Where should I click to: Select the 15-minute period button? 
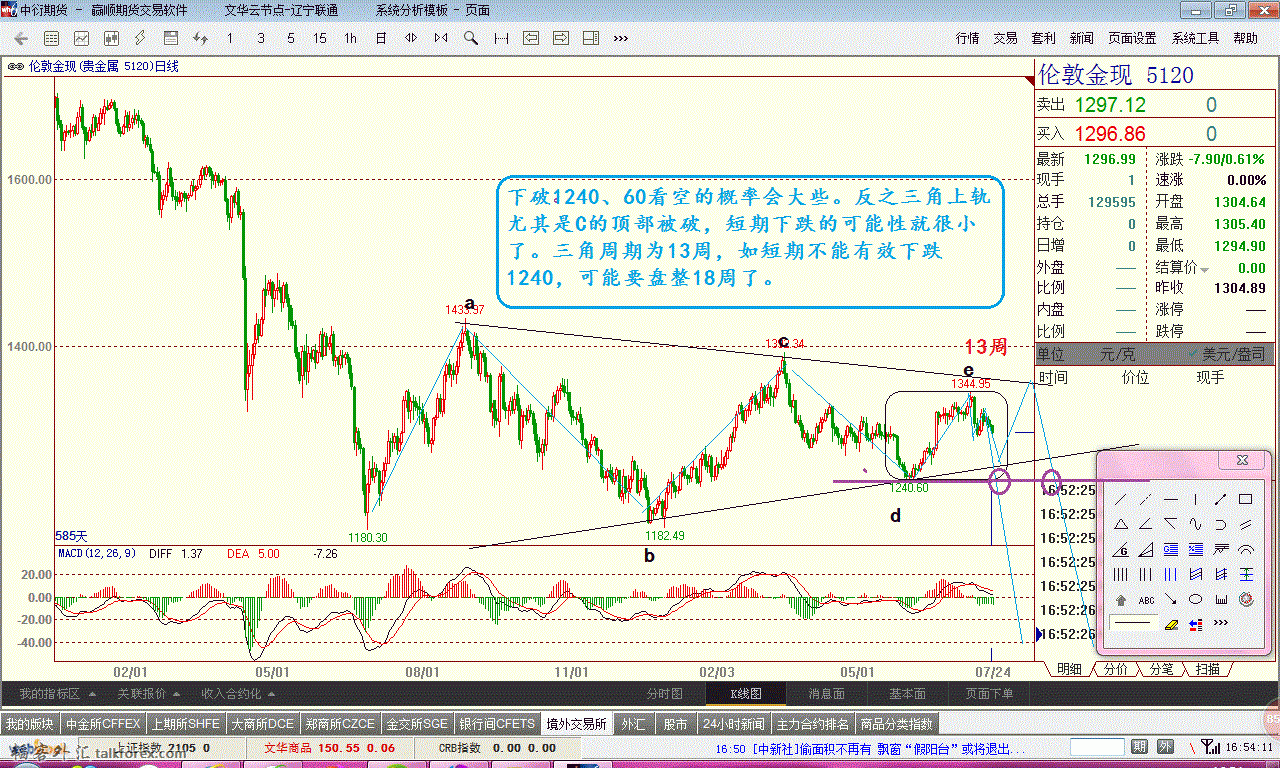pos(320,38)
